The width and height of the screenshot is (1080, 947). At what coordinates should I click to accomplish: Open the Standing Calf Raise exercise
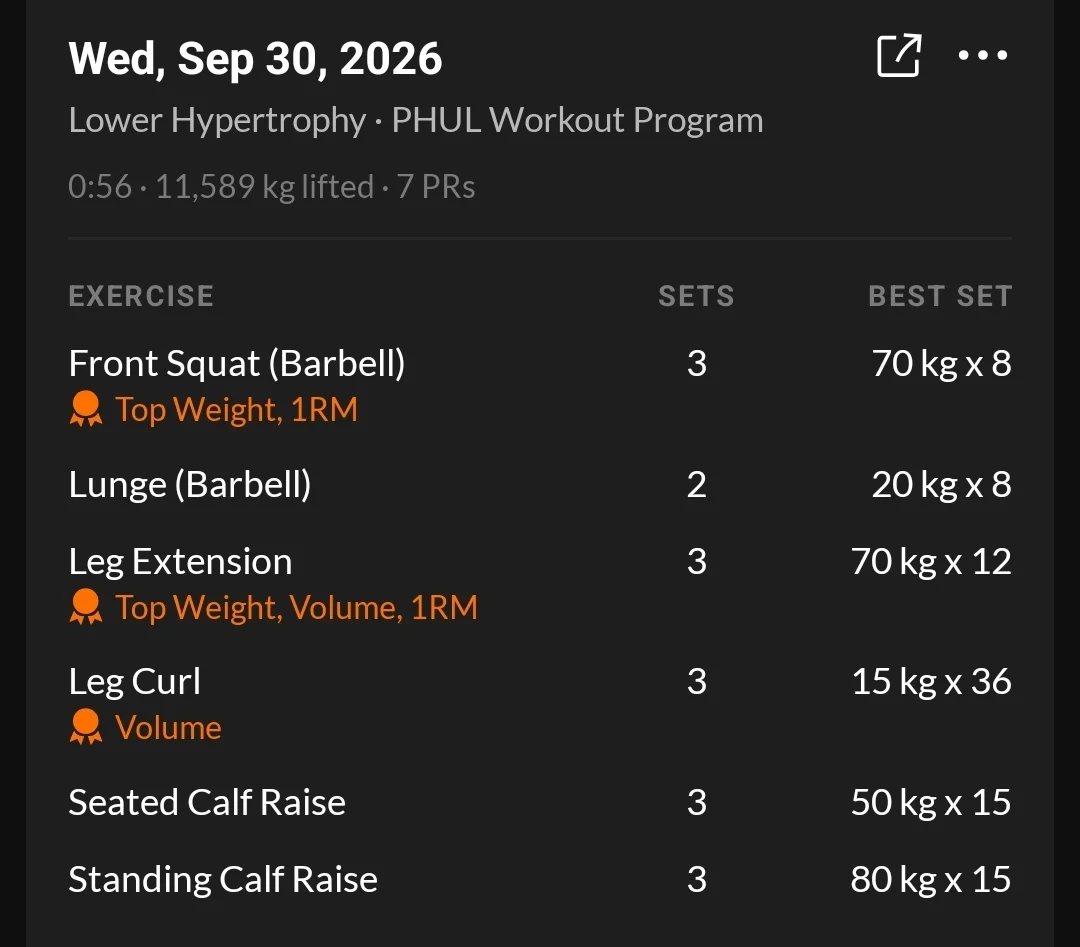click(x=540, y=880)
